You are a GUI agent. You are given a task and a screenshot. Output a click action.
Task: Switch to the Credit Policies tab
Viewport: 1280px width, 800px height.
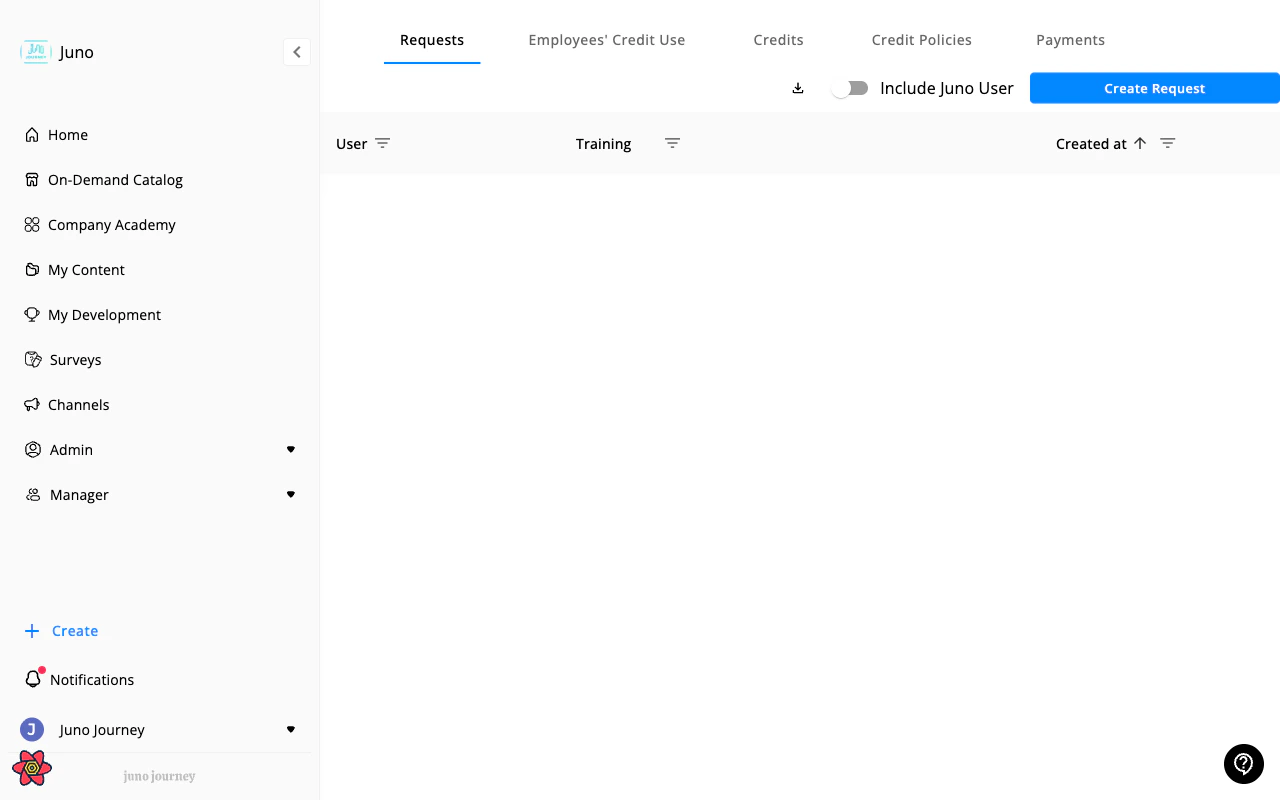tap(921, 40)
